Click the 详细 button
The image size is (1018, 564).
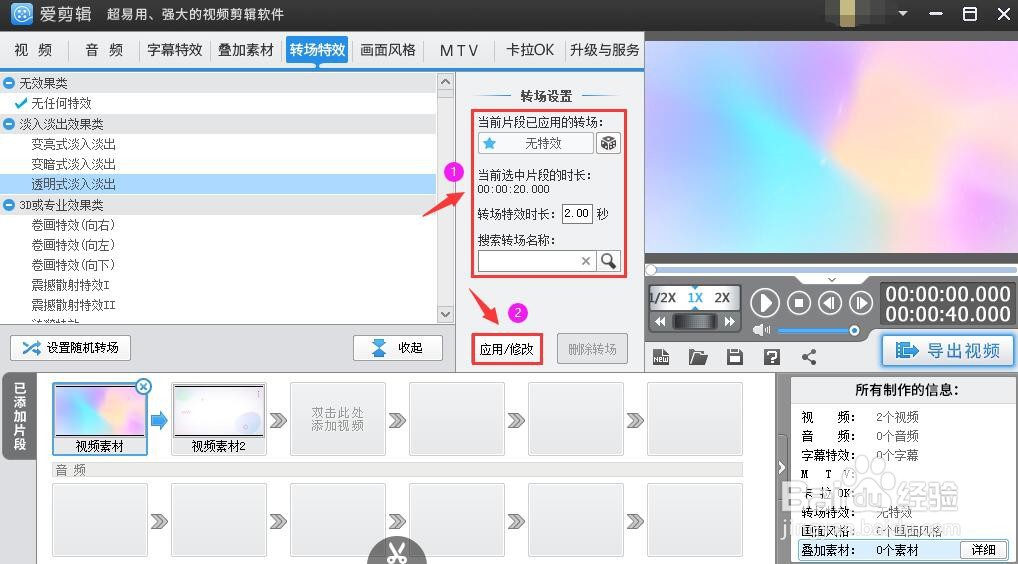click(x=984, y=550)
